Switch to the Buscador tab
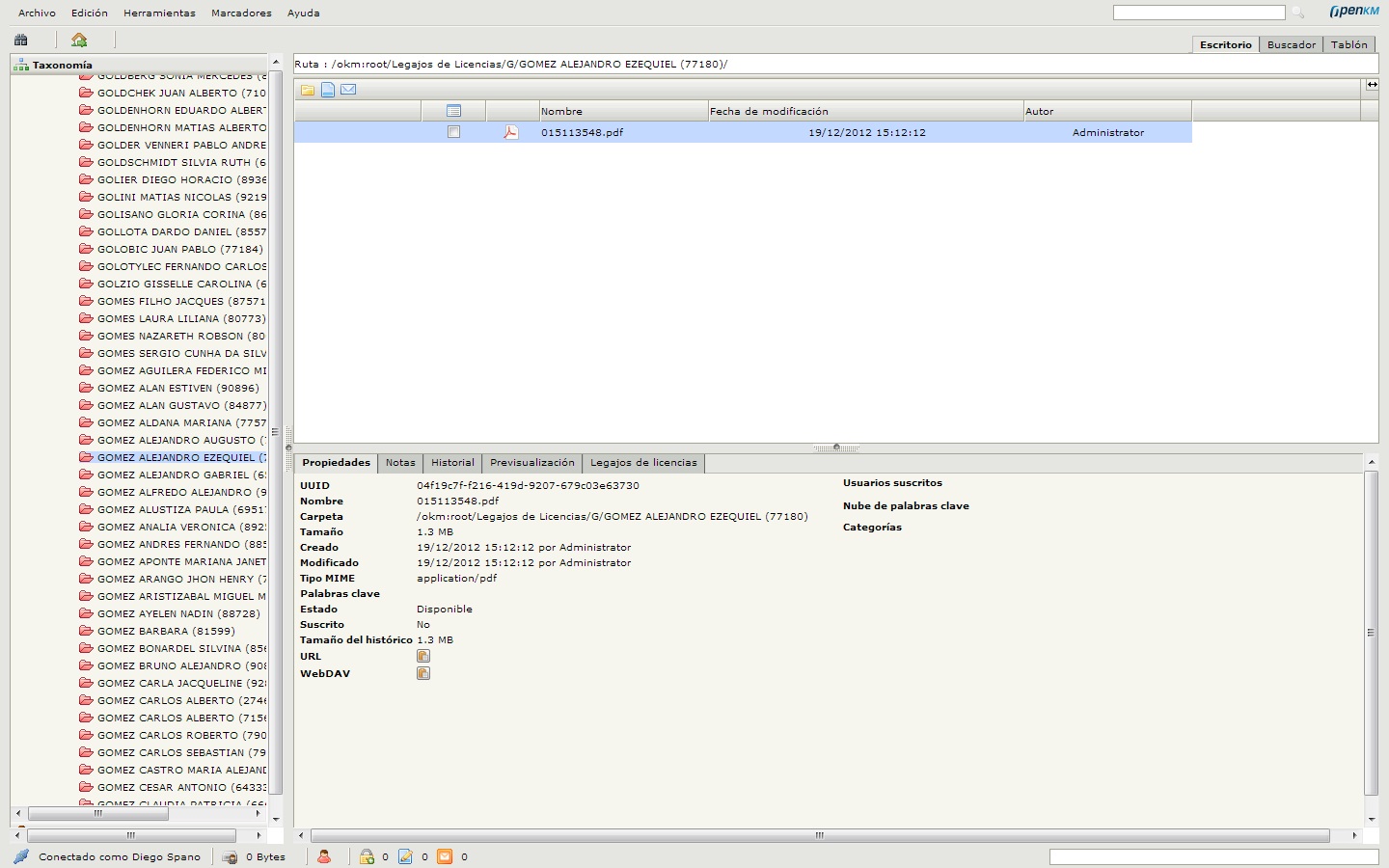 click(x=1291, y=44)
